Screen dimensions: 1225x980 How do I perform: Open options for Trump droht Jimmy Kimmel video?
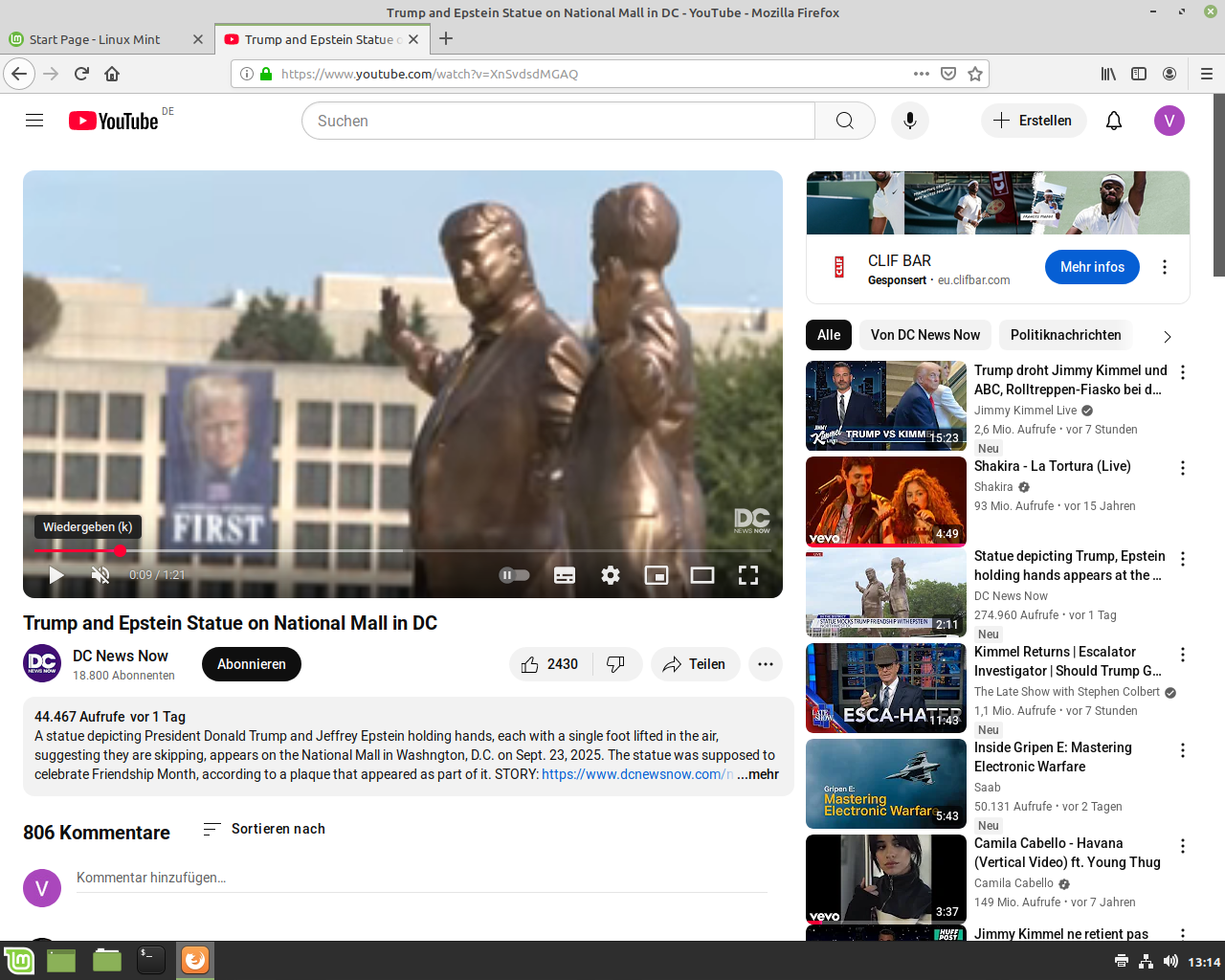pos(1183,372)
